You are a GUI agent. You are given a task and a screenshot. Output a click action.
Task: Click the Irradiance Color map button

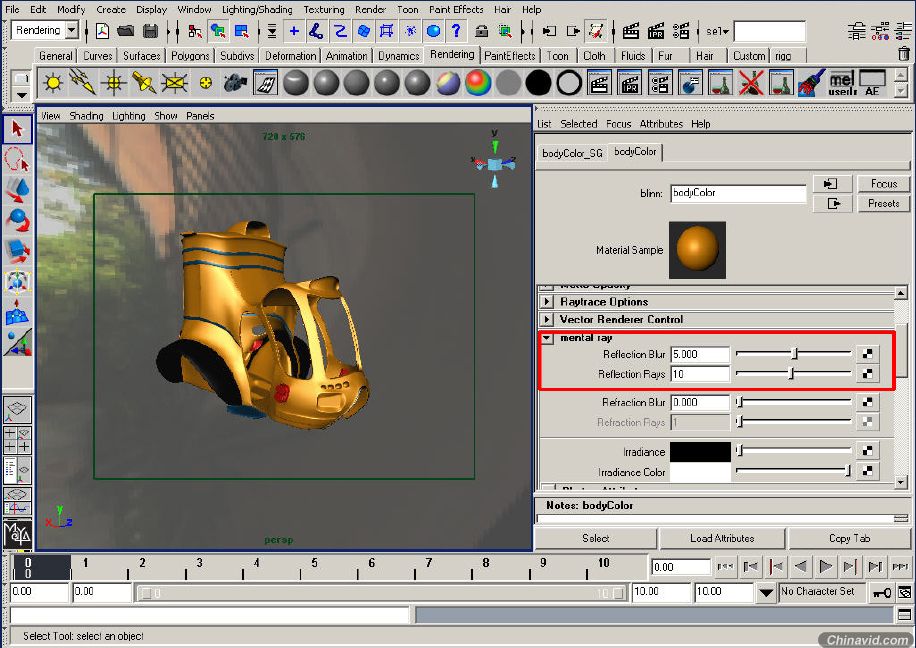click(867, 470)
